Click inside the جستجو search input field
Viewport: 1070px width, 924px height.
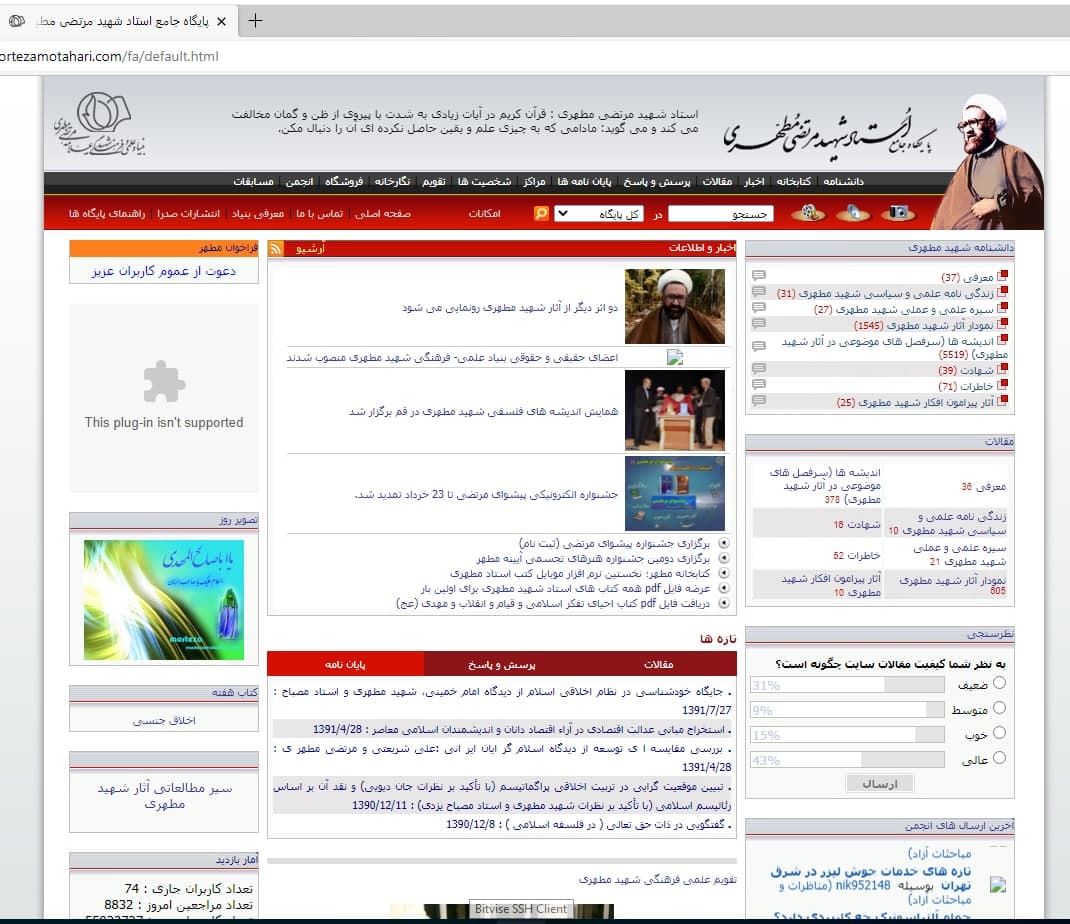click(x=720, y=214)
